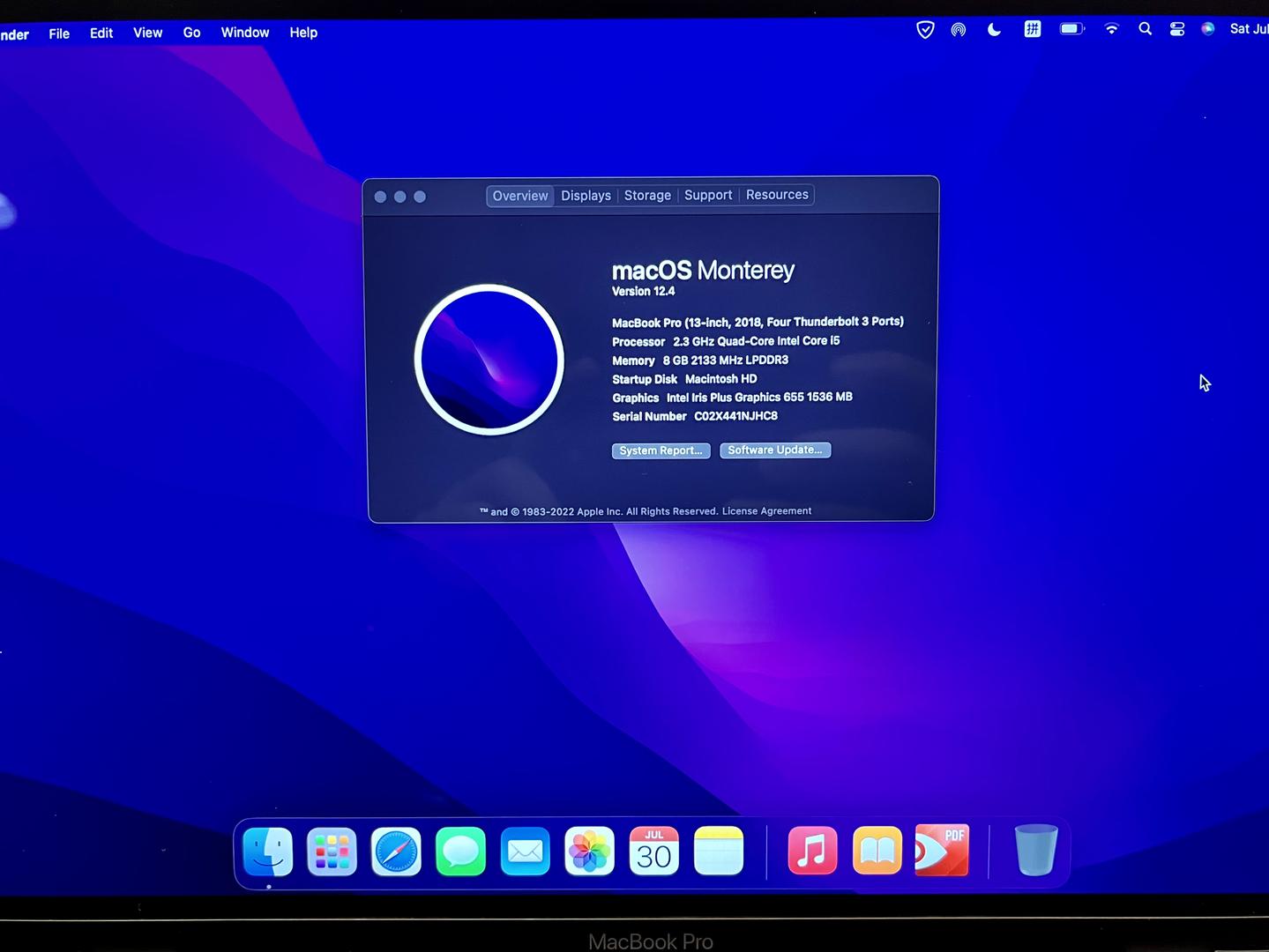Open the PDF app in the Dock
The height and width of the screenshot is (952, 1269).
[942, 850]
